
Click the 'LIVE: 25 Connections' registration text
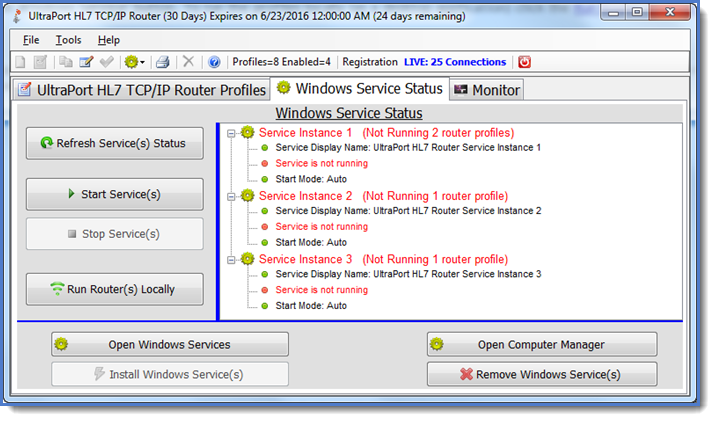[x=455, y=62]
